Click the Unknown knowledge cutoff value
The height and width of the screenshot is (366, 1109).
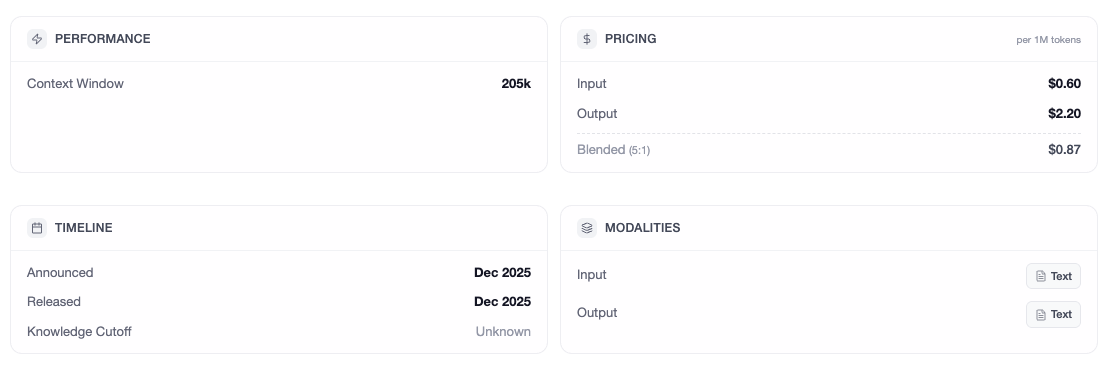(x=503, y=332)
